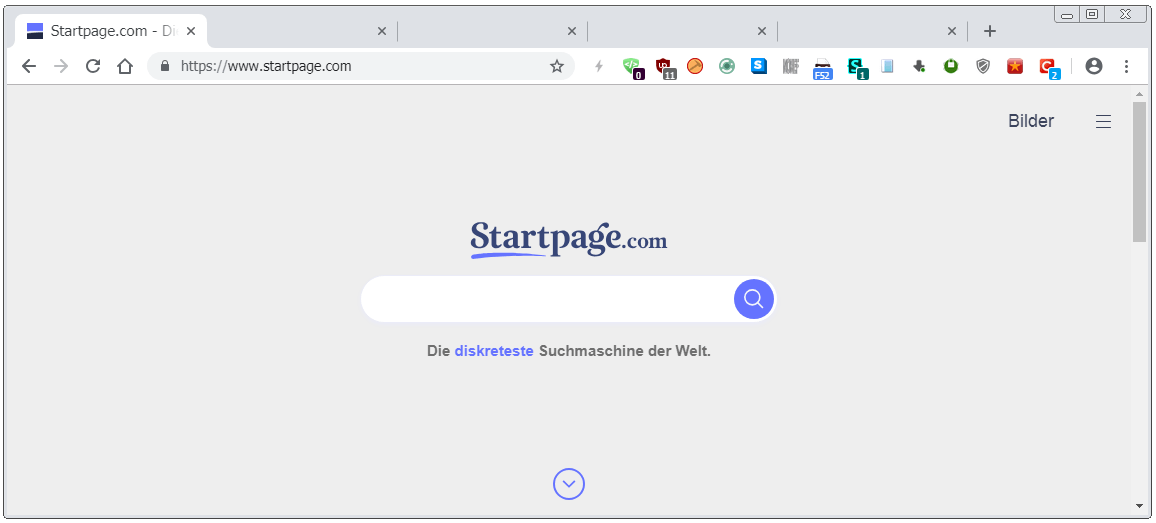Click the gray lightning bolt extension icon
This screenshot has width=1156, height=523.
599,66
